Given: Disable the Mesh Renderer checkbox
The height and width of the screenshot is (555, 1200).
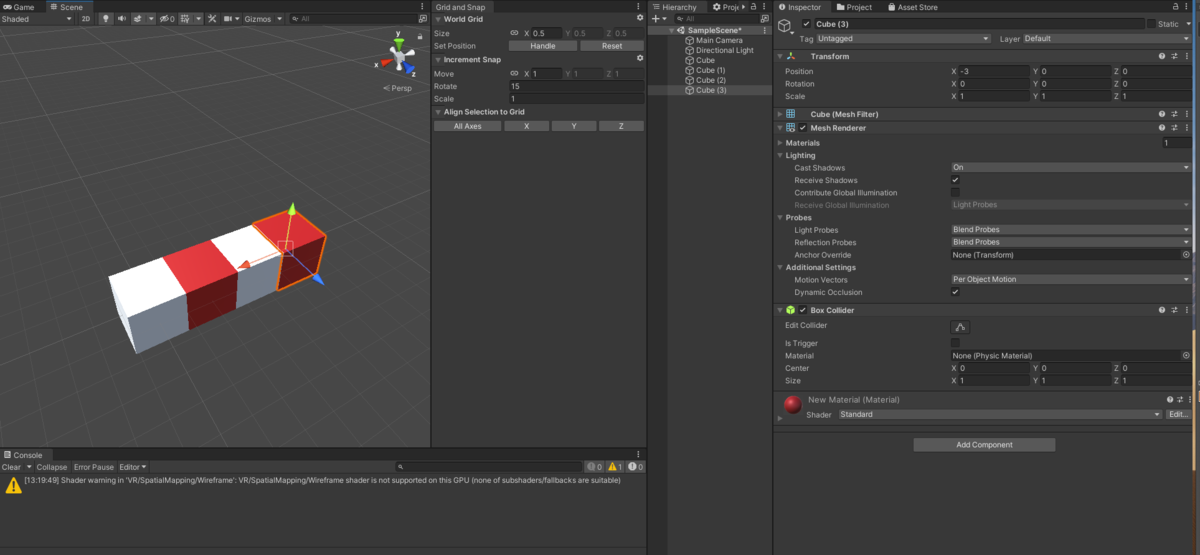Looking at the screenshot, I should (802, 128).
